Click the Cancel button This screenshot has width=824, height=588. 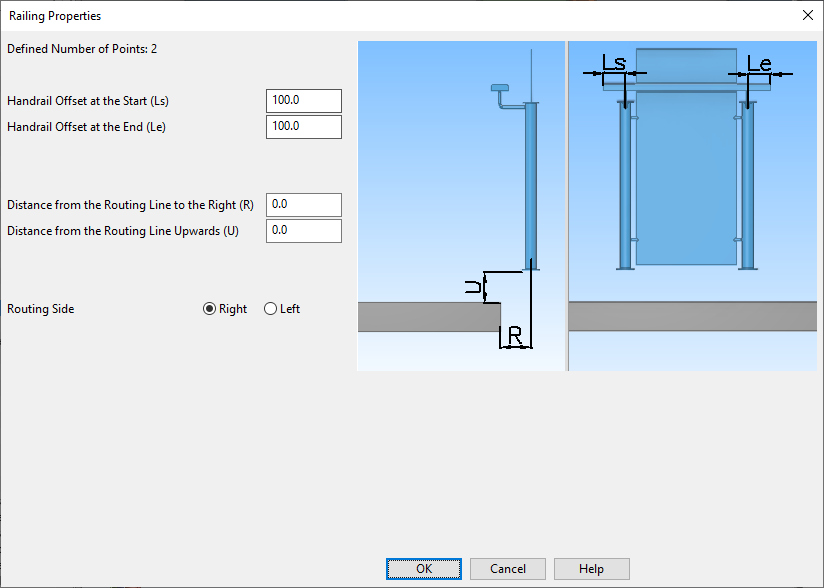(508, 569)
